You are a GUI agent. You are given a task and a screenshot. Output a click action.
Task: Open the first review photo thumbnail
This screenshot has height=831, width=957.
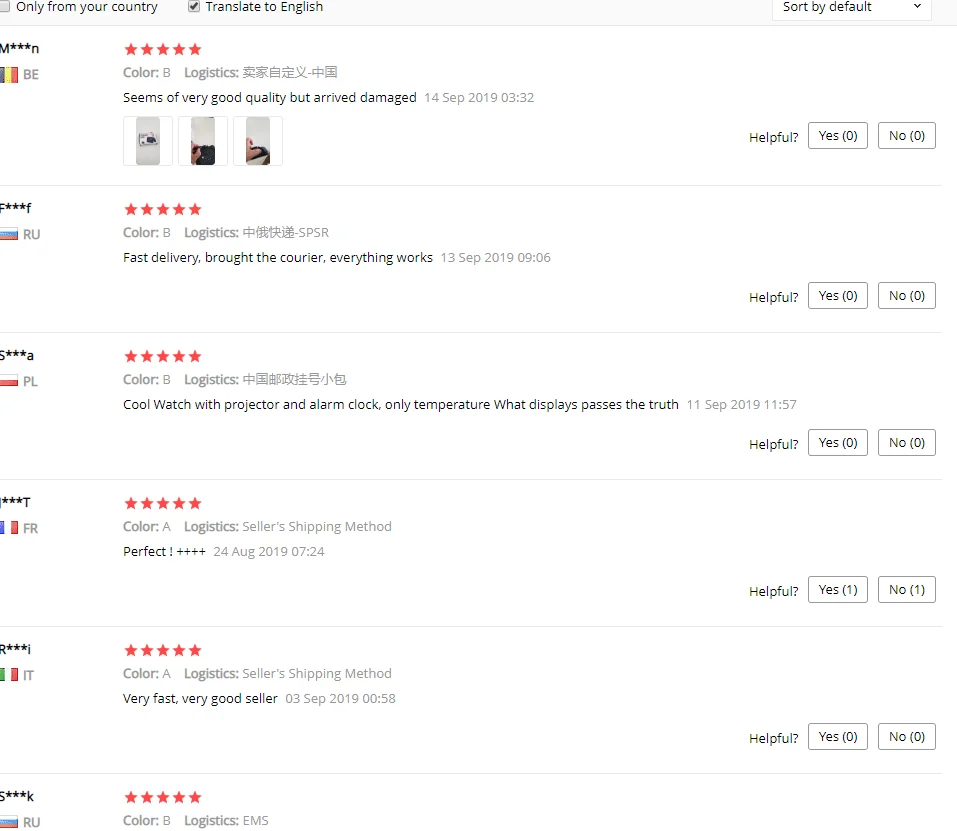(x=148, y=141)
